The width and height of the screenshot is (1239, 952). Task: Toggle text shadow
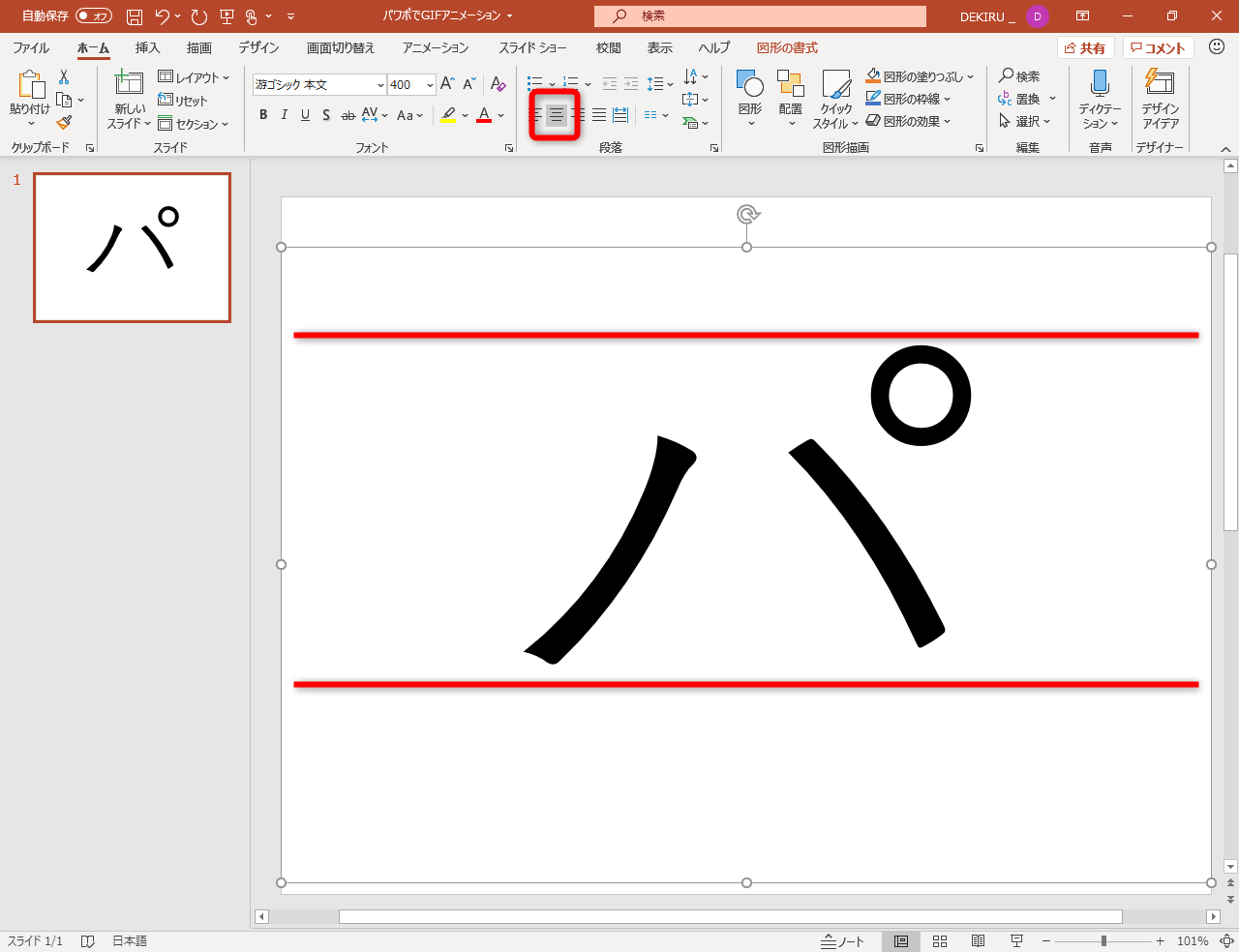pos(326,115)
